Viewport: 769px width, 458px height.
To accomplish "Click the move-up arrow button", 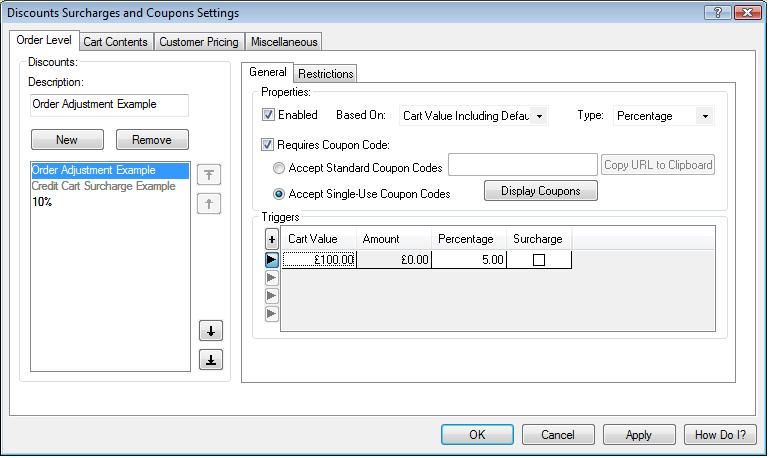I will (209, 204).
